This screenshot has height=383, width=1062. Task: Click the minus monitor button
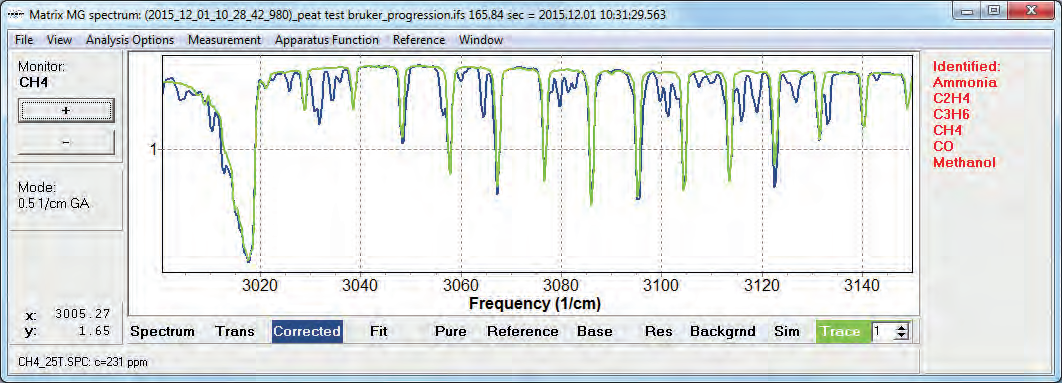(66, 142)
